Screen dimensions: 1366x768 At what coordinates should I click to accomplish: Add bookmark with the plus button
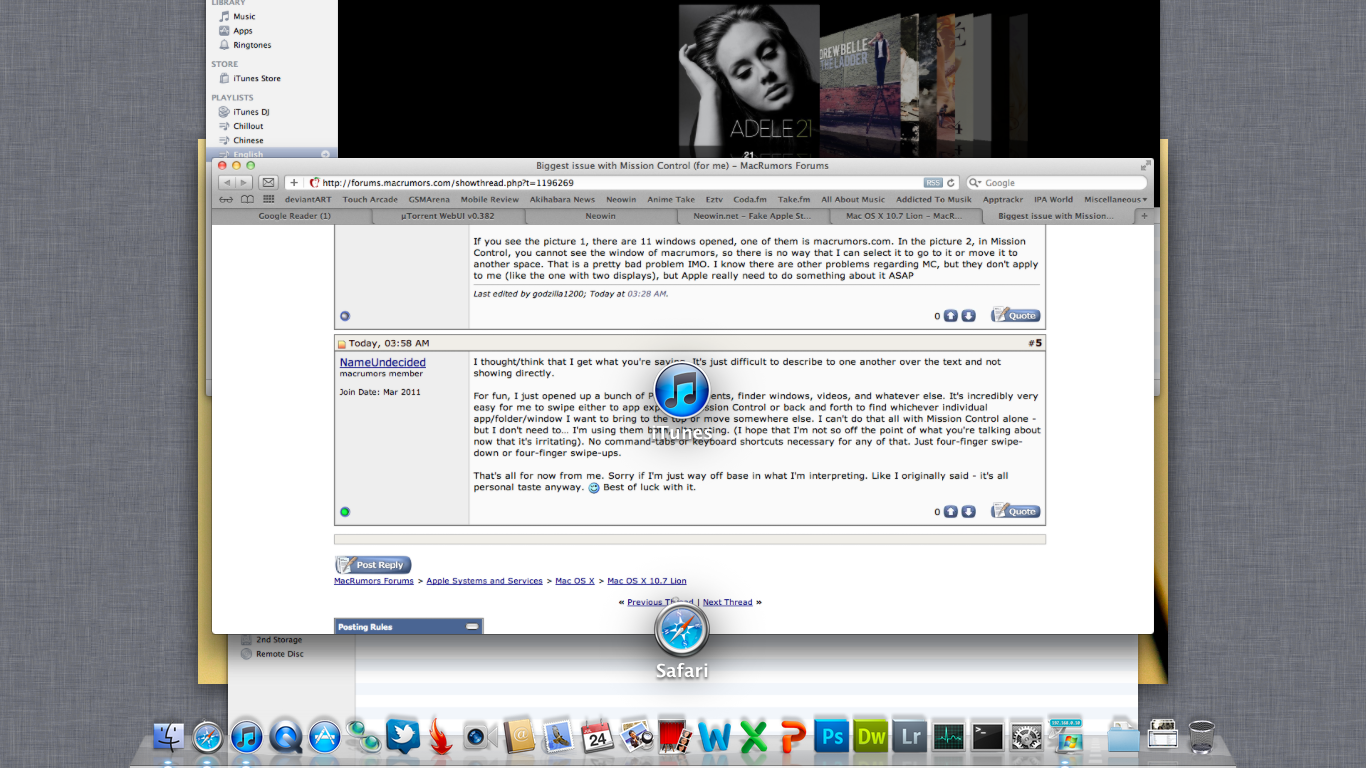pyautogui.click(x=294, y=183)
